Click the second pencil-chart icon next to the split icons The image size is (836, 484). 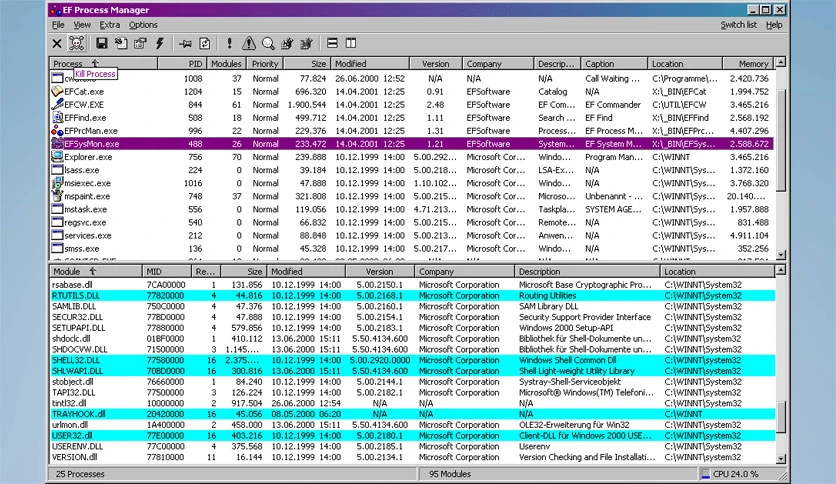307,44
